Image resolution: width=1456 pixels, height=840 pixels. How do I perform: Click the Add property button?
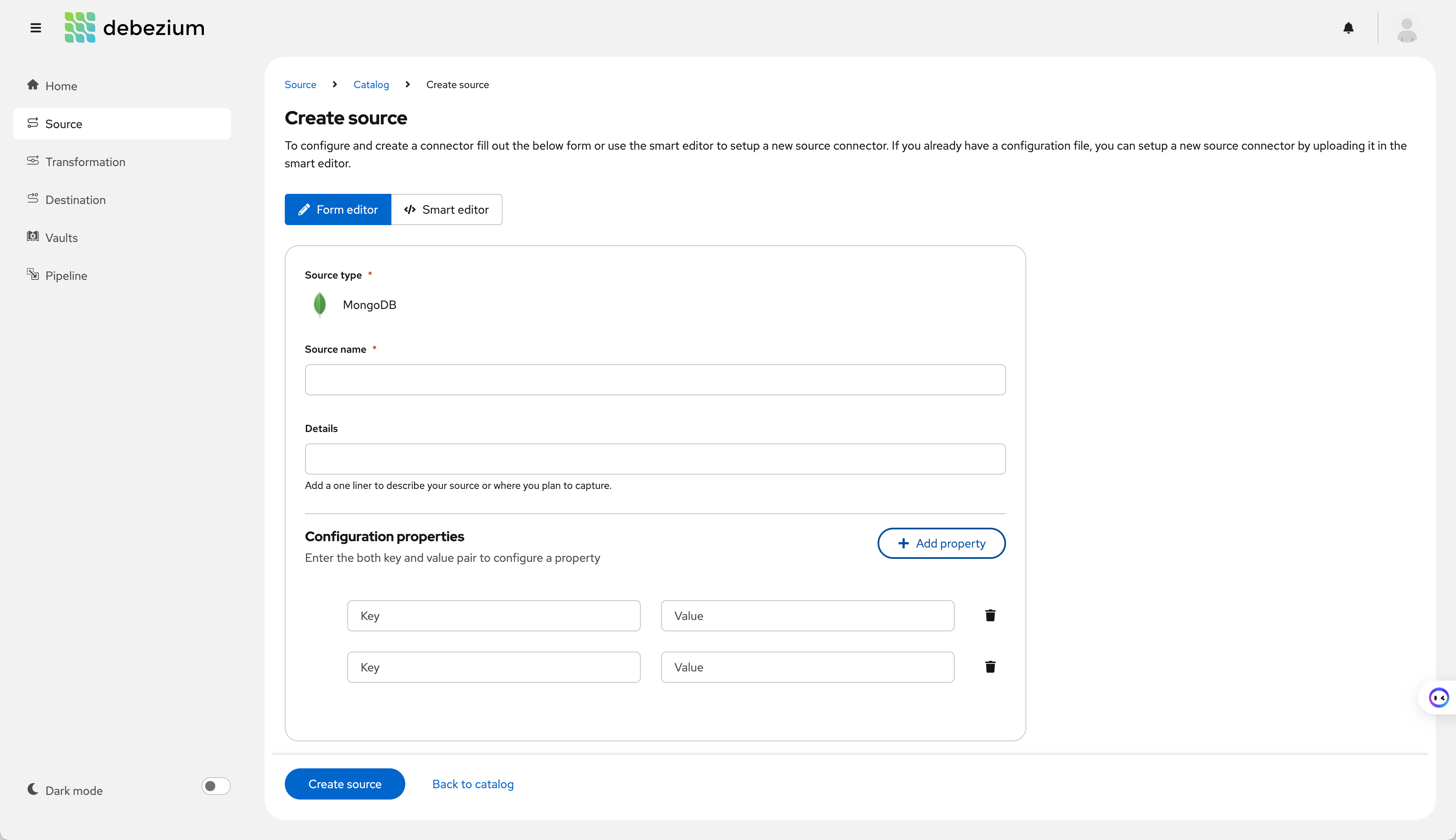click(942, 543)
